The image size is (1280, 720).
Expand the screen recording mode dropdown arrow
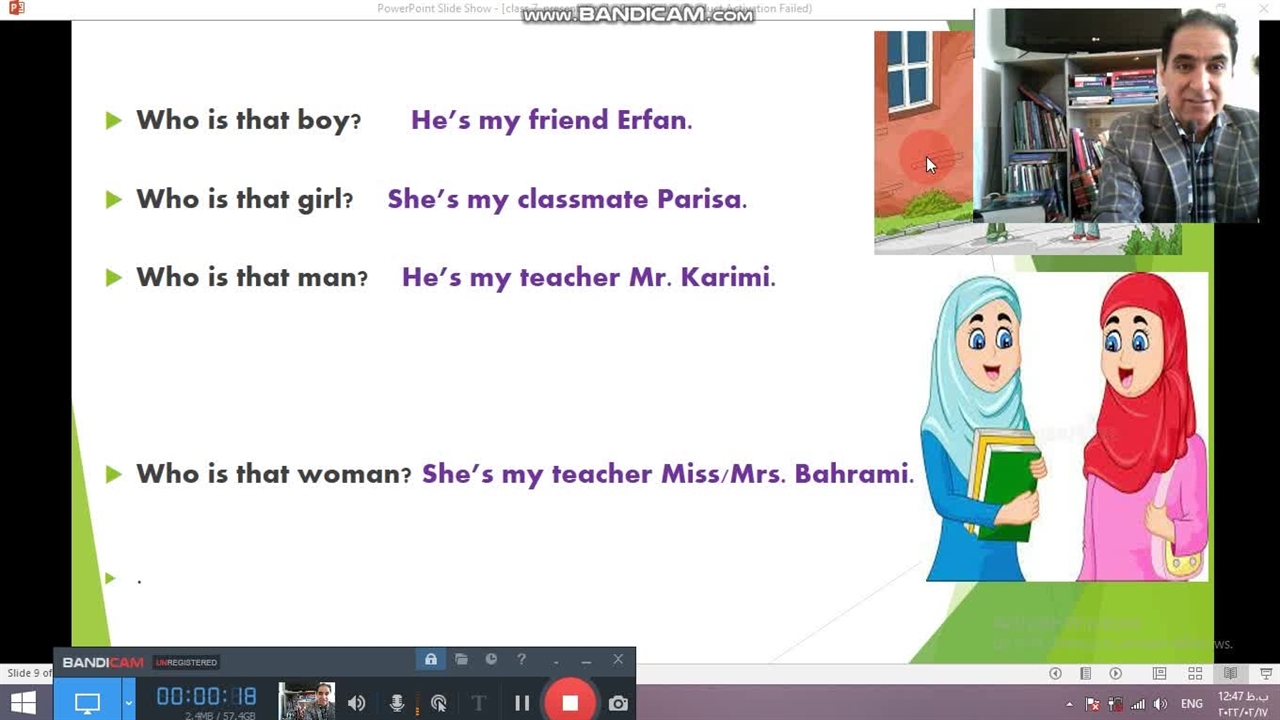click(x=128, y=703)
